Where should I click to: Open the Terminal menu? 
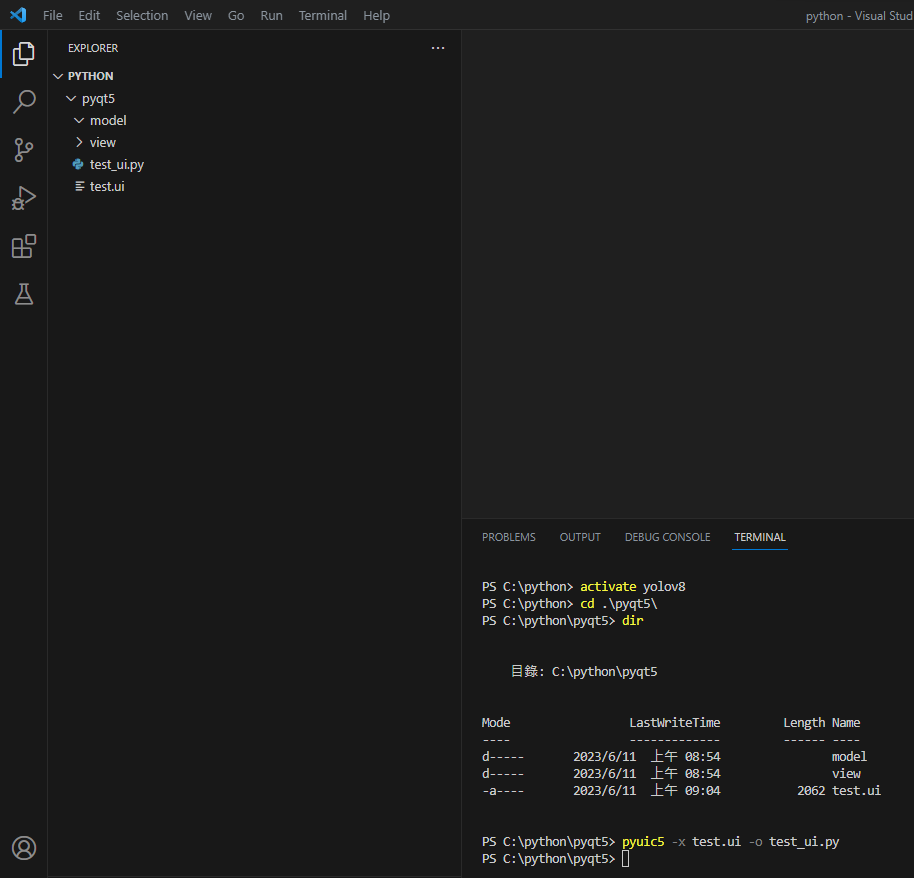(x=322, y=15)
